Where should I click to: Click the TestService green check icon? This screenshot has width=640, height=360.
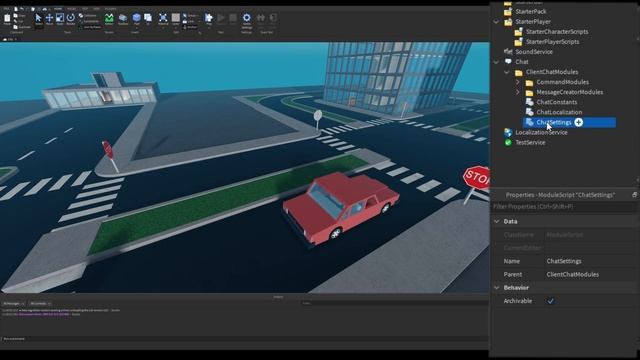(x=508, y=142)
